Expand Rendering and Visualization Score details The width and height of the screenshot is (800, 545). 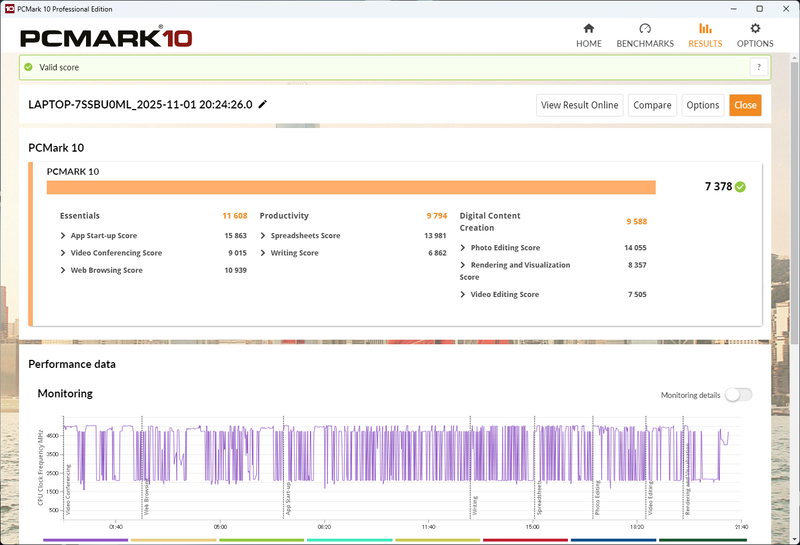point(463,265)
